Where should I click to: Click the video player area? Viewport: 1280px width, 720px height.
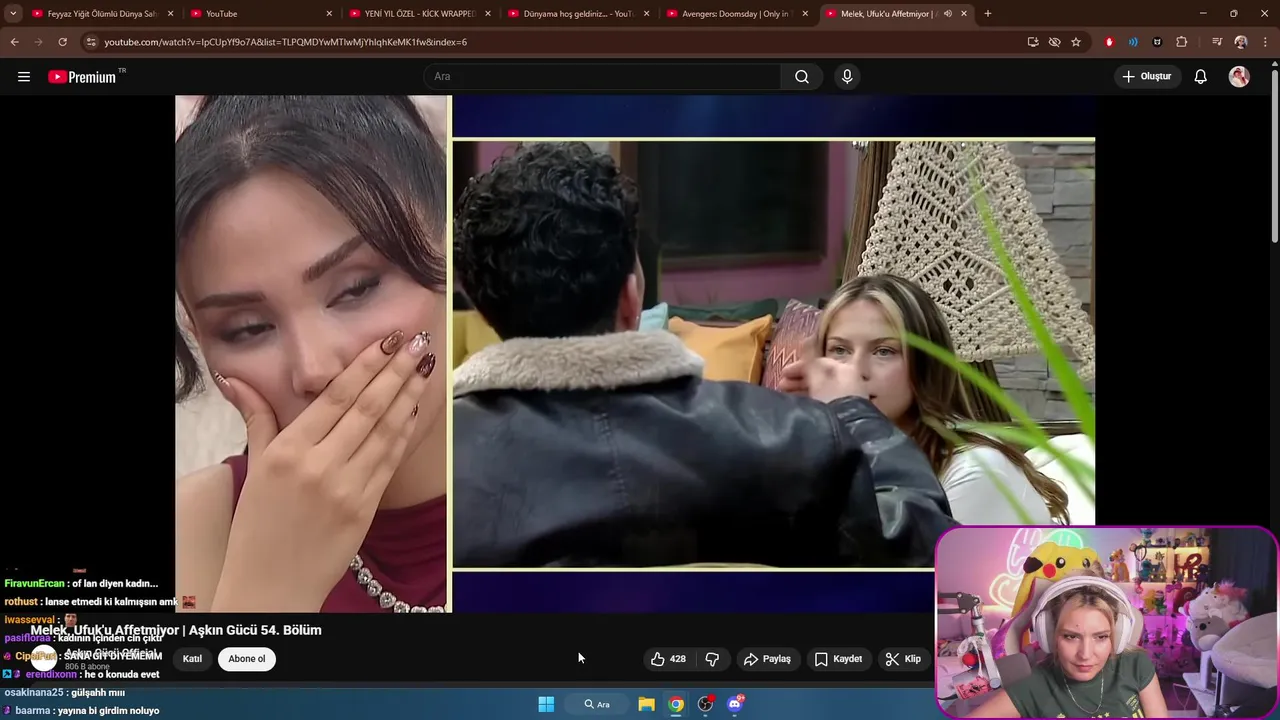point(635,353)
